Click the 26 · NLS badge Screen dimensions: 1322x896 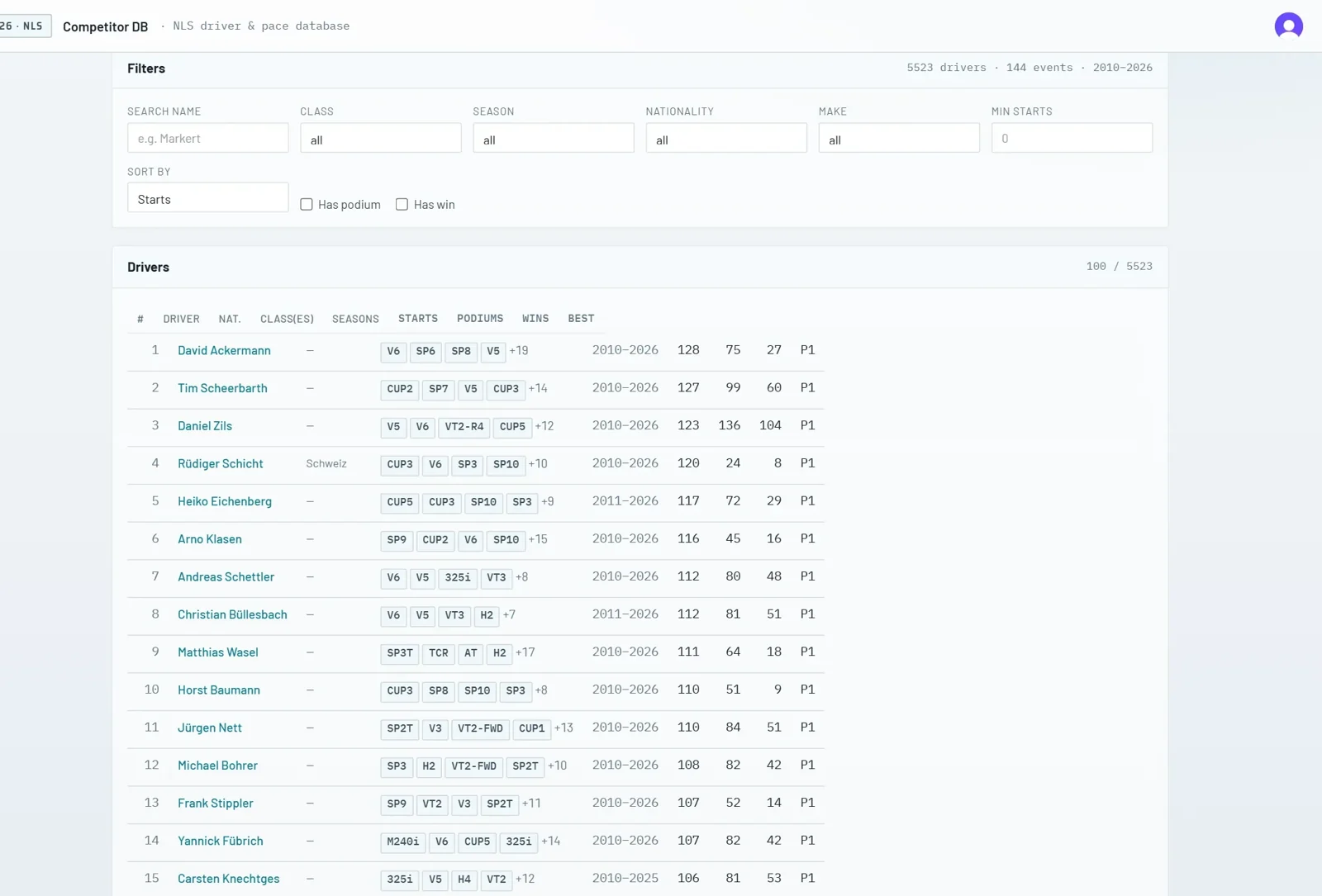[24, 26]
